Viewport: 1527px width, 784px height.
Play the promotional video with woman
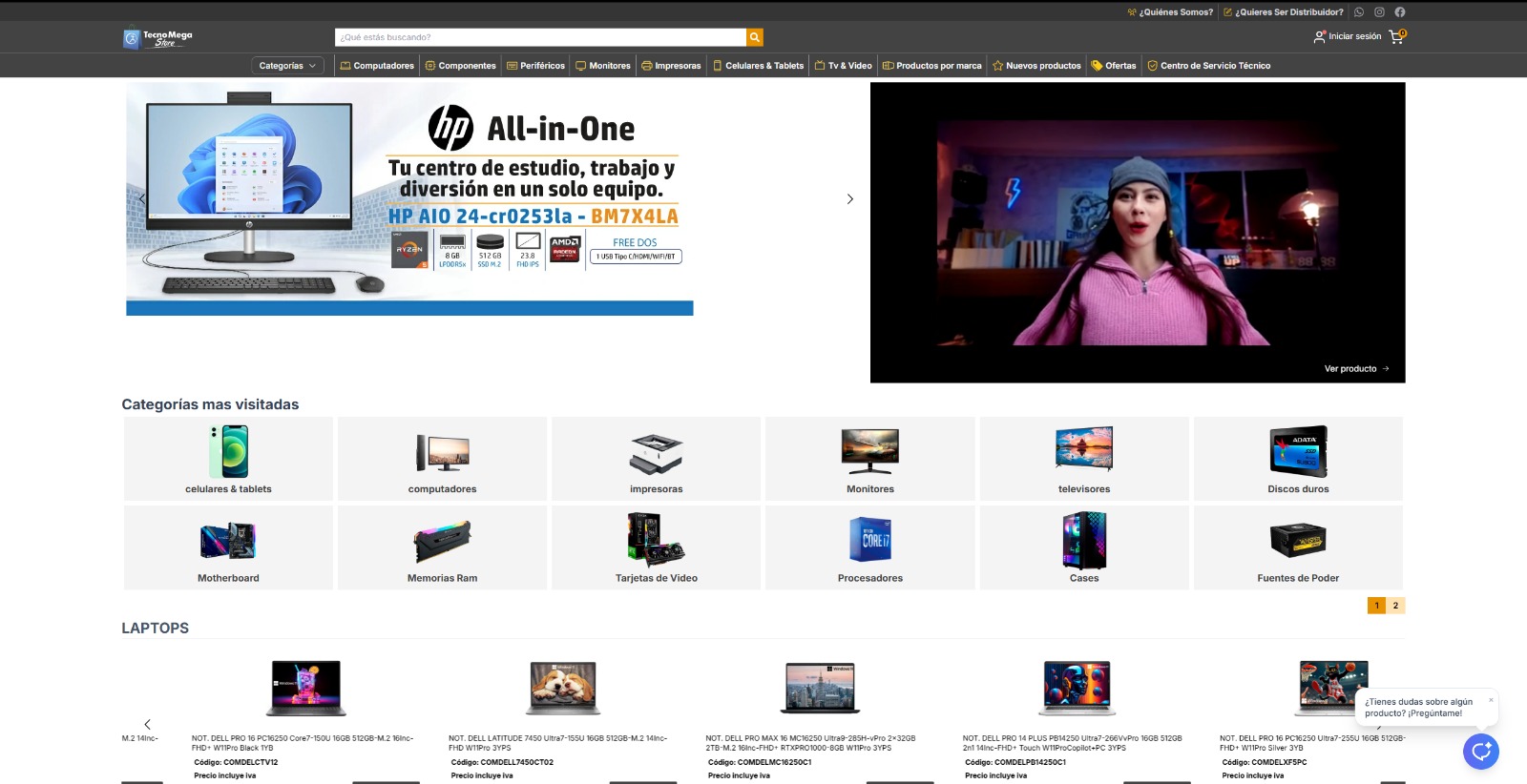(1138, 233)
